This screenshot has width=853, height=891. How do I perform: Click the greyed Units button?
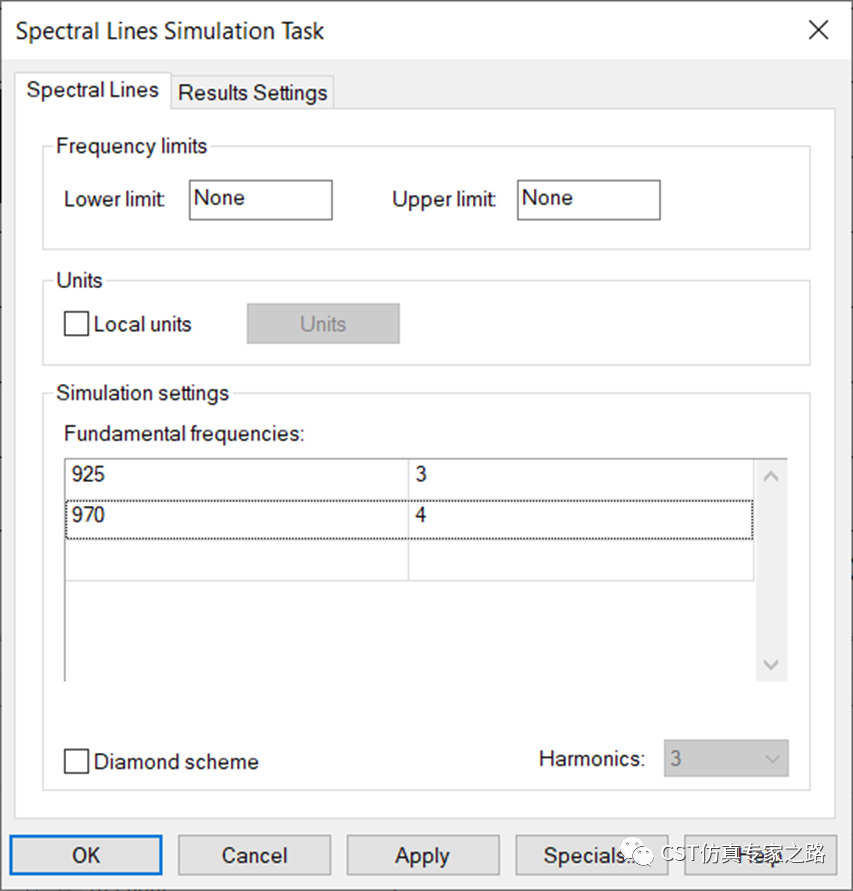click(323, 324)
